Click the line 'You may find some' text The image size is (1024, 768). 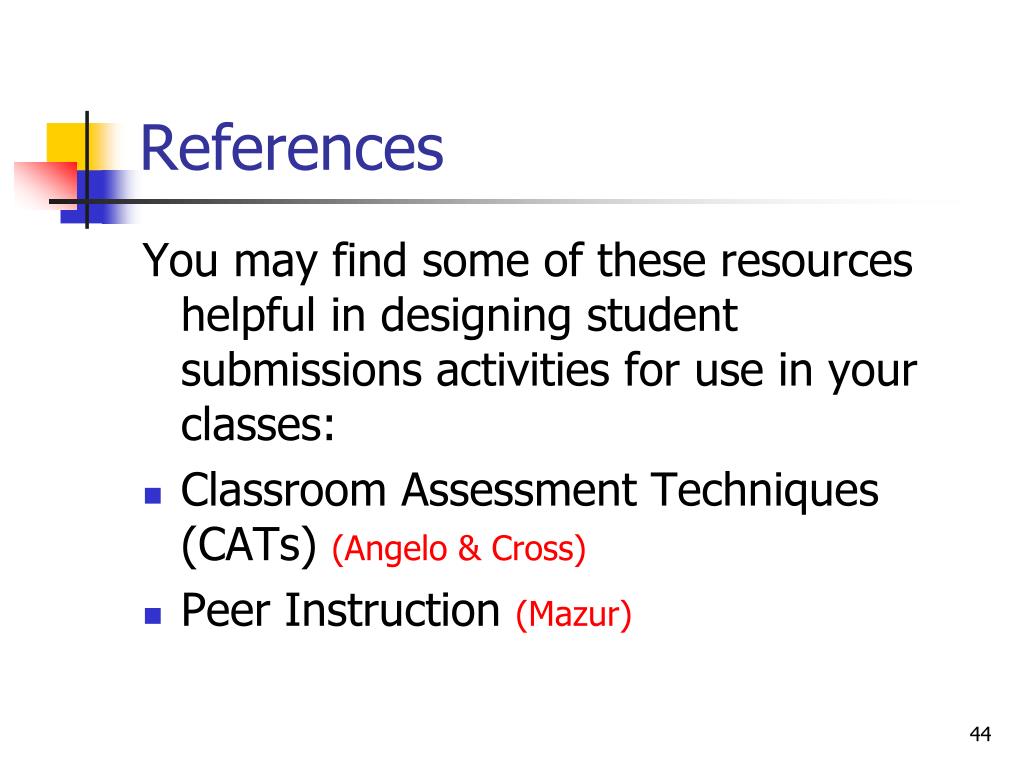point(528,261)
